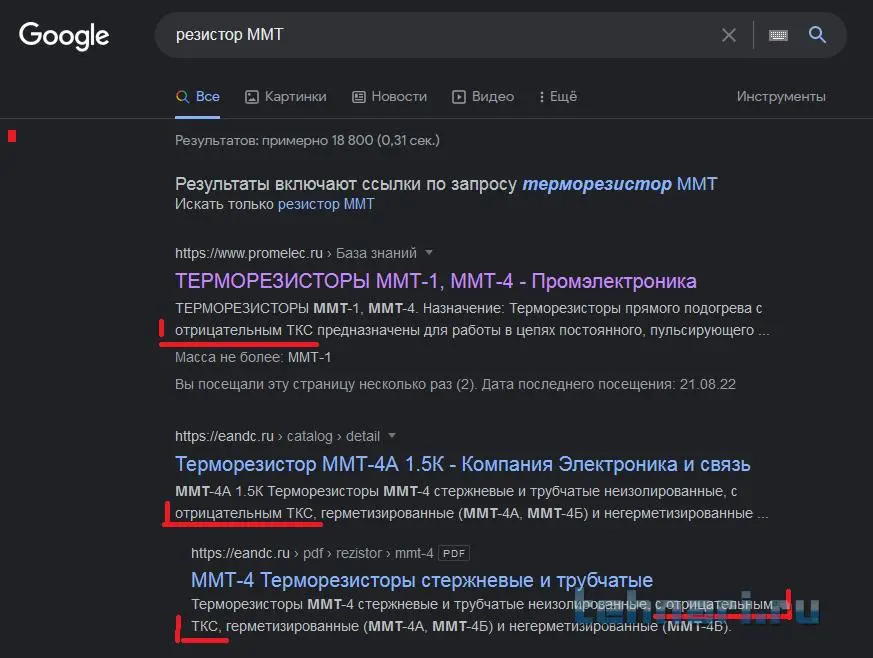Clear the search query with the X icon
Image resolution: width=873 pixels, height=658 pixels.
[729, 35]
